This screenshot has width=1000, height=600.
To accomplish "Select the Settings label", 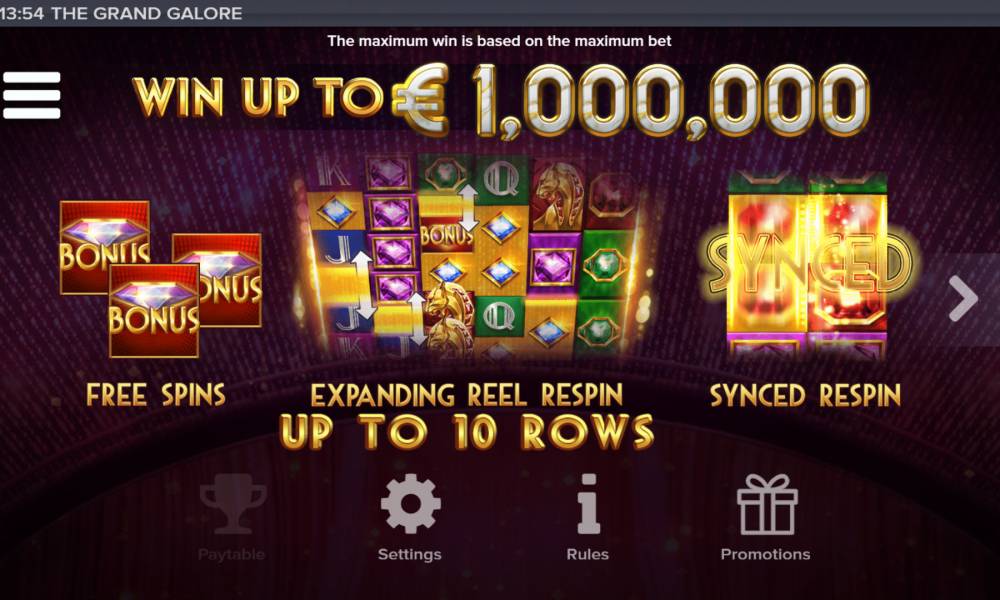I will click(x=409, y=554).
